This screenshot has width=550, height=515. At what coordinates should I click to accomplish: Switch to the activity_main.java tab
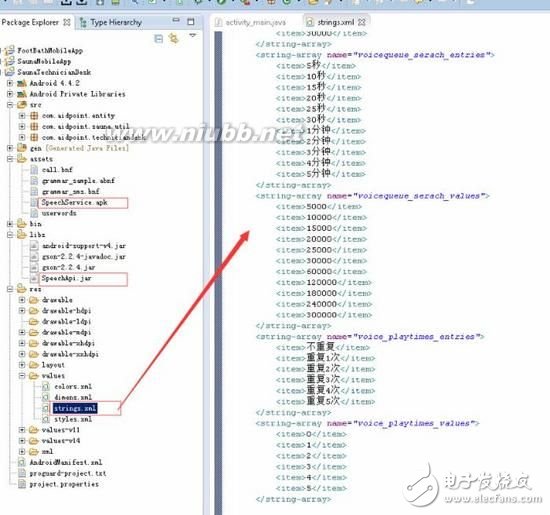250,22
